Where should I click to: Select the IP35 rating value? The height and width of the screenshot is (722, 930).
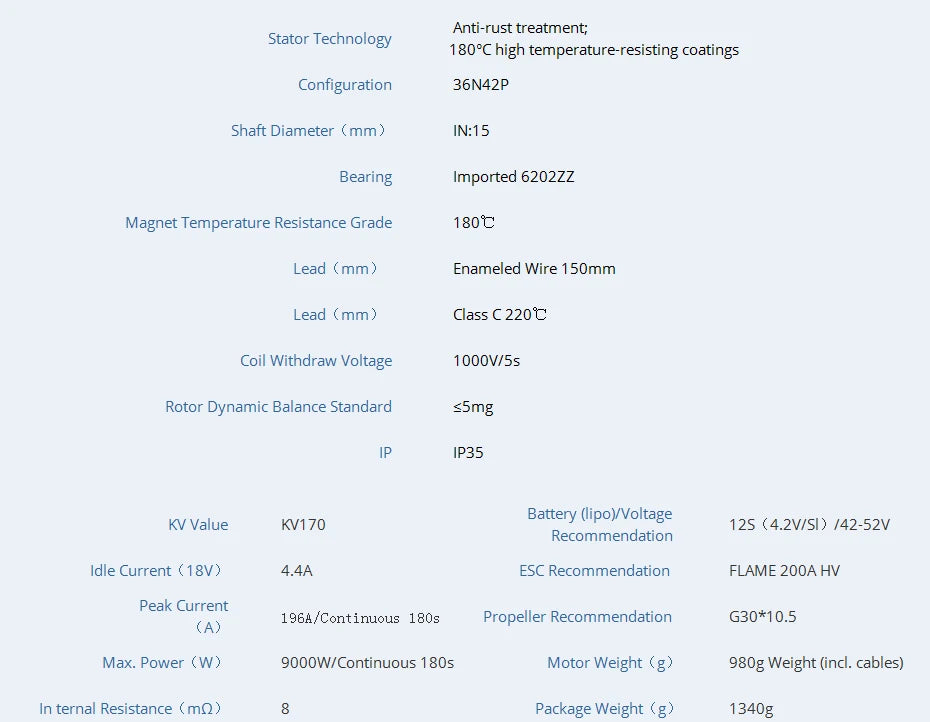pos(468,452)
